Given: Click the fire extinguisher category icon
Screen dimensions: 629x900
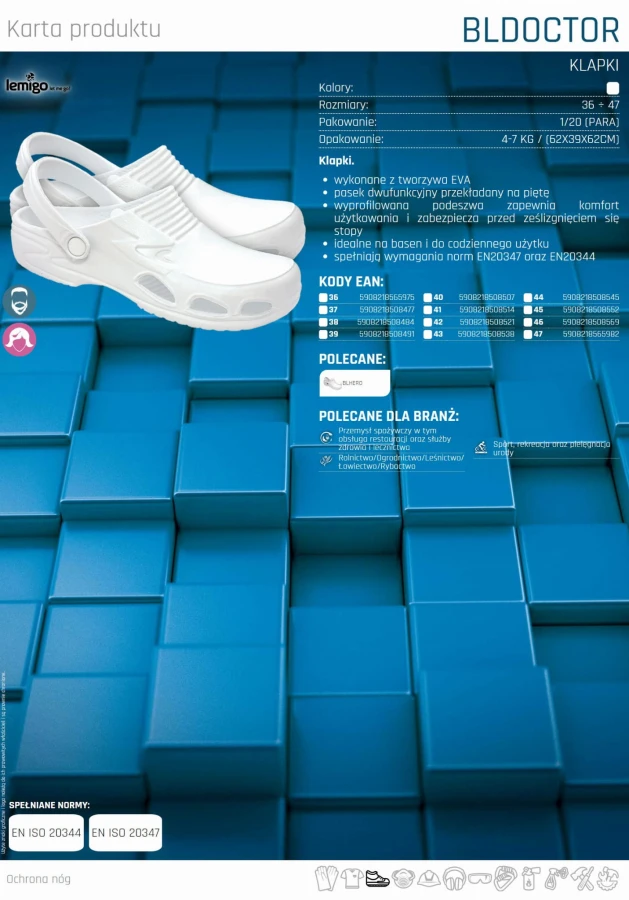Looking at the screenshot, I should coord(531,879).
